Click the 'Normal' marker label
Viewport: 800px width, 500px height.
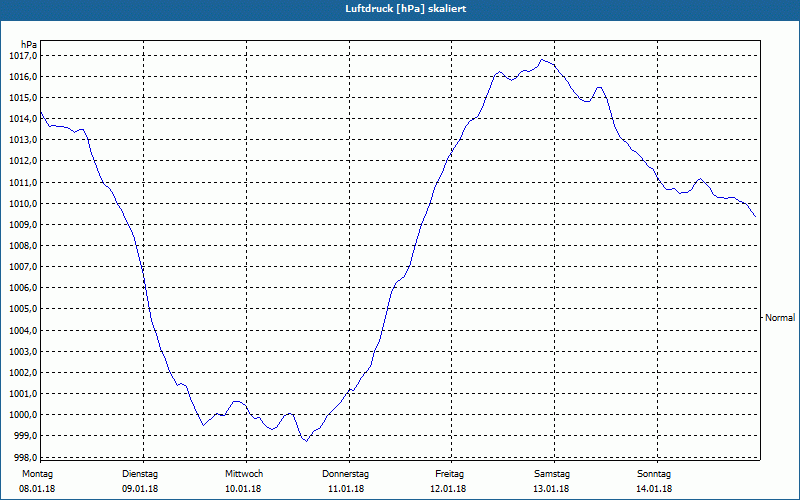click(x=780, y=318)
